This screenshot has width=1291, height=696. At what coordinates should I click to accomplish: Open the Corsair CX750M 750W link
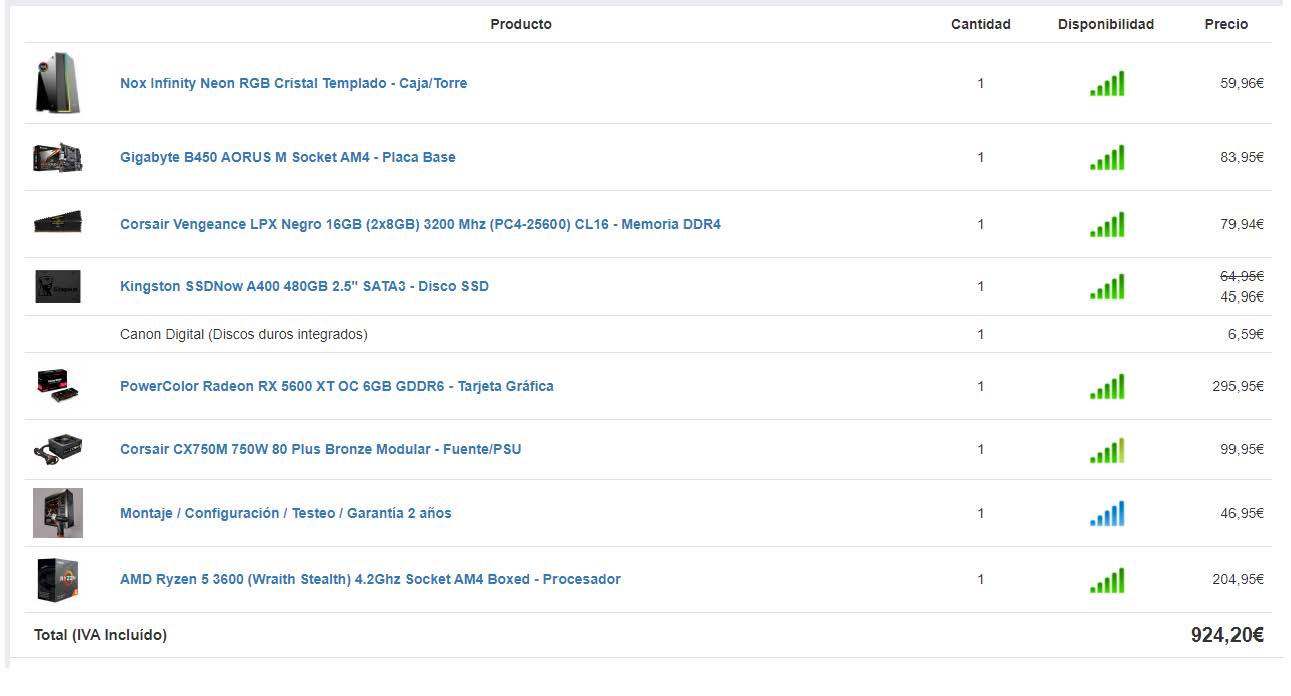(x=320, y=449)
